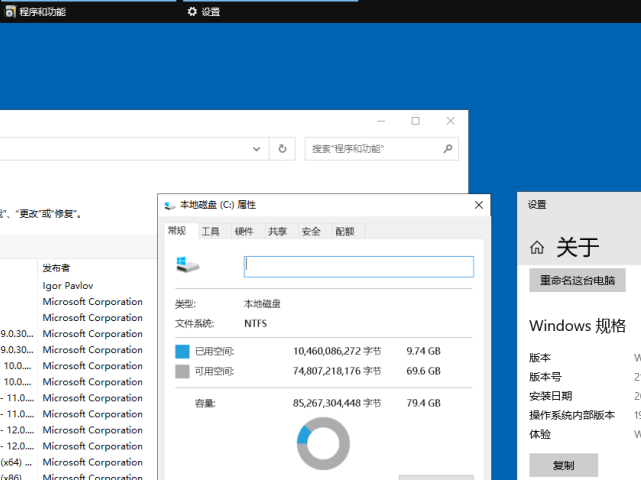This screenshot has height=480, width=641.
Task: Click 9.74 GB used size text
Action: pyautogui.click(x=423, y=351)
